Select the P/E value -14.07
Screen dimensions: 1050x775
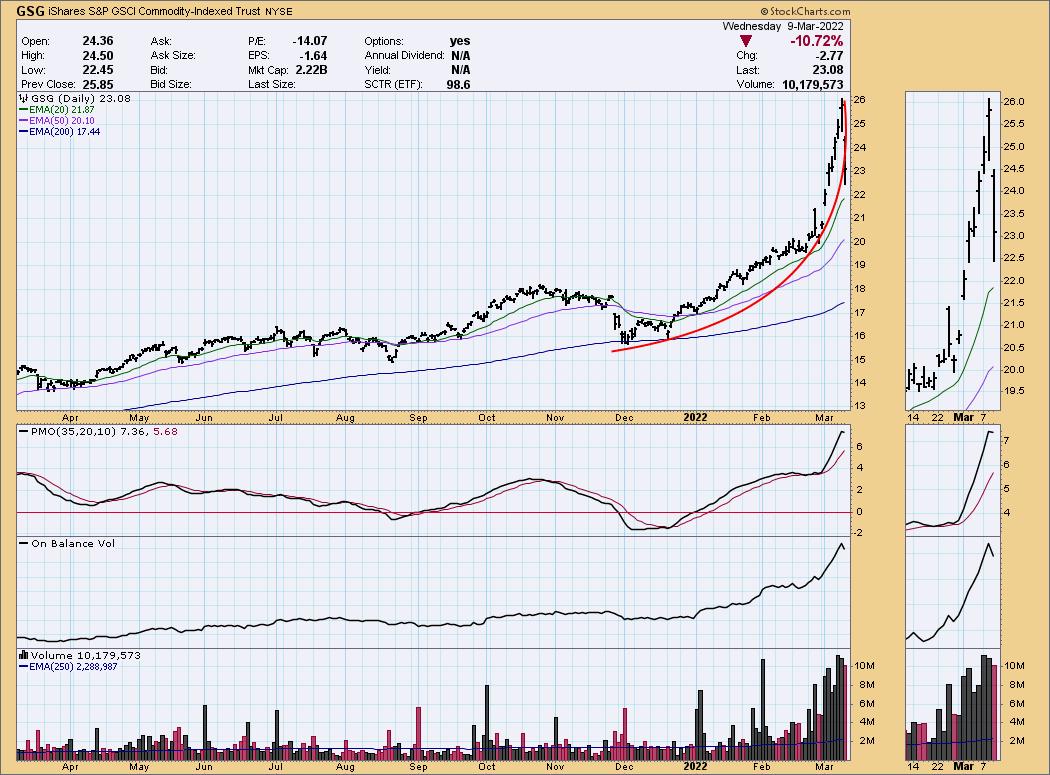(x=309, y=41)
